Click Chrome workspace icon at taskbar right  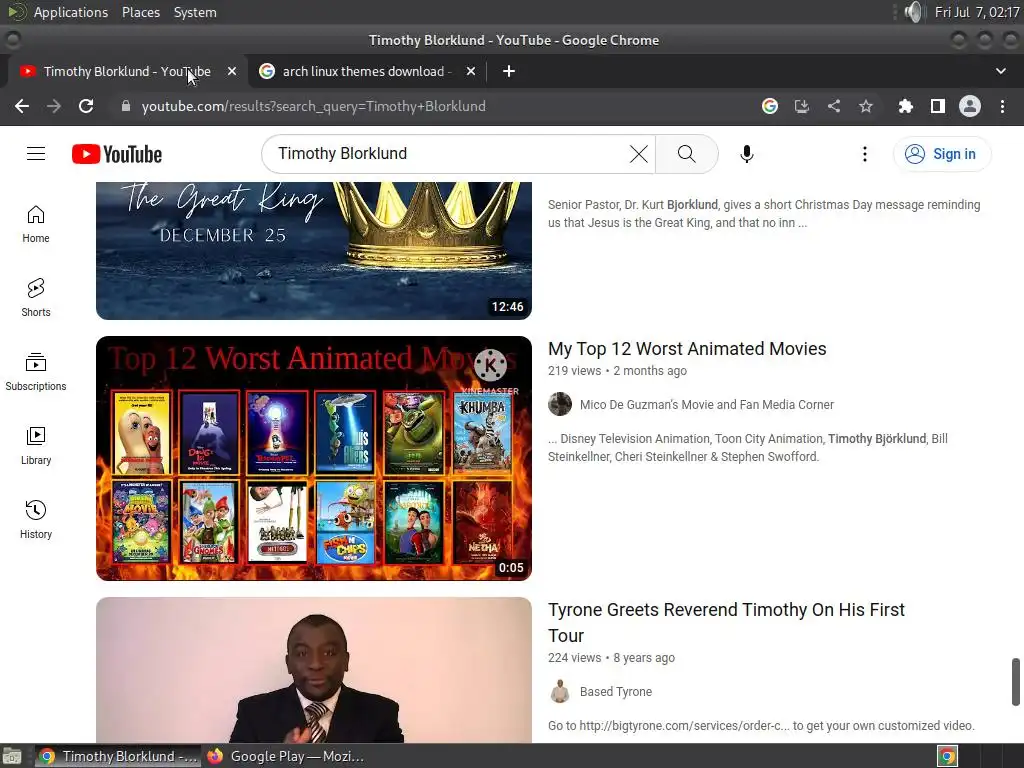[x=948, y=756]
